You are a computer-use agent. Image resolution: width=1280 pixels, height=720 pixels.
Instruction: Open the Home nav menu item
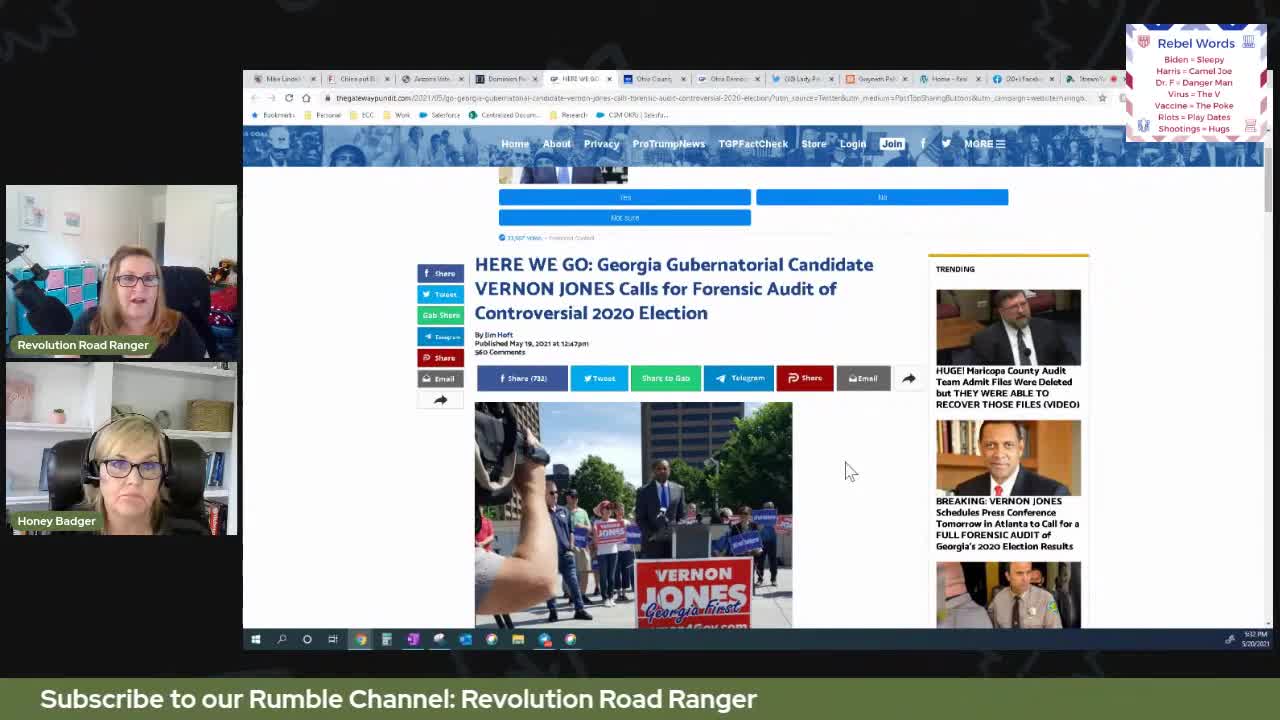tap(515, 144)
